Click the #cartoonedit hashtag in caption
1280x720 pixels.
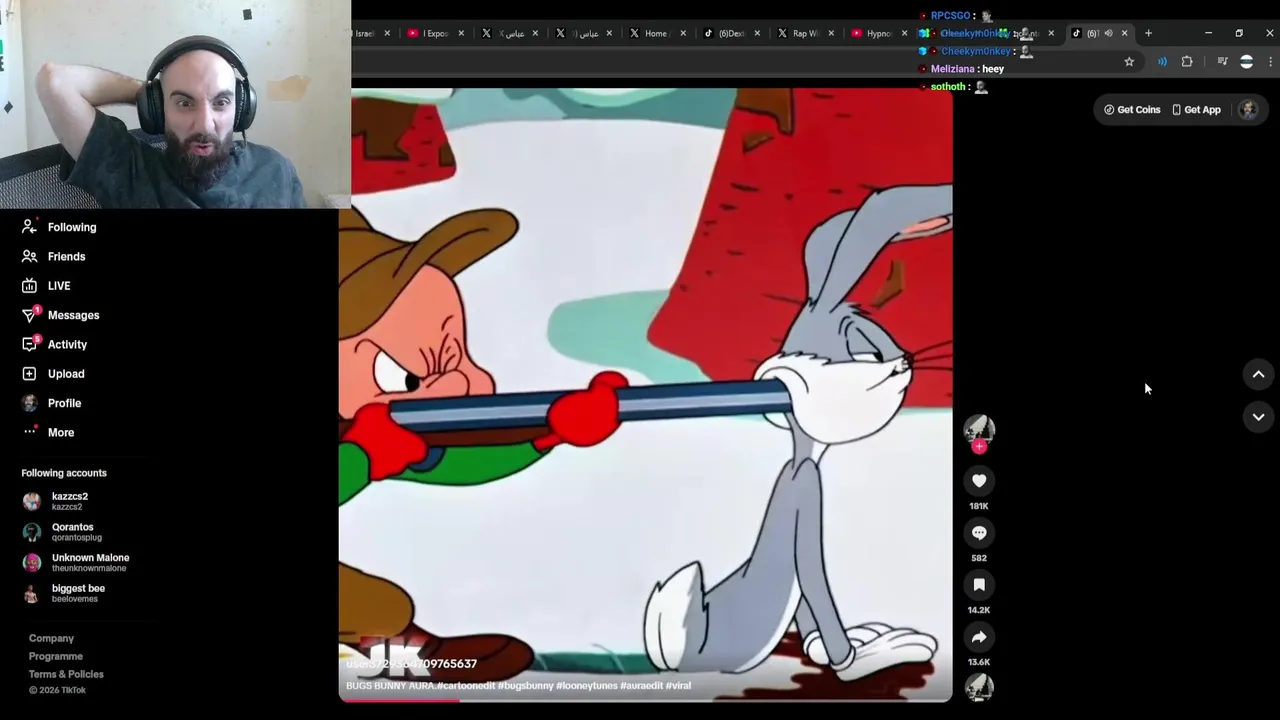465,686
